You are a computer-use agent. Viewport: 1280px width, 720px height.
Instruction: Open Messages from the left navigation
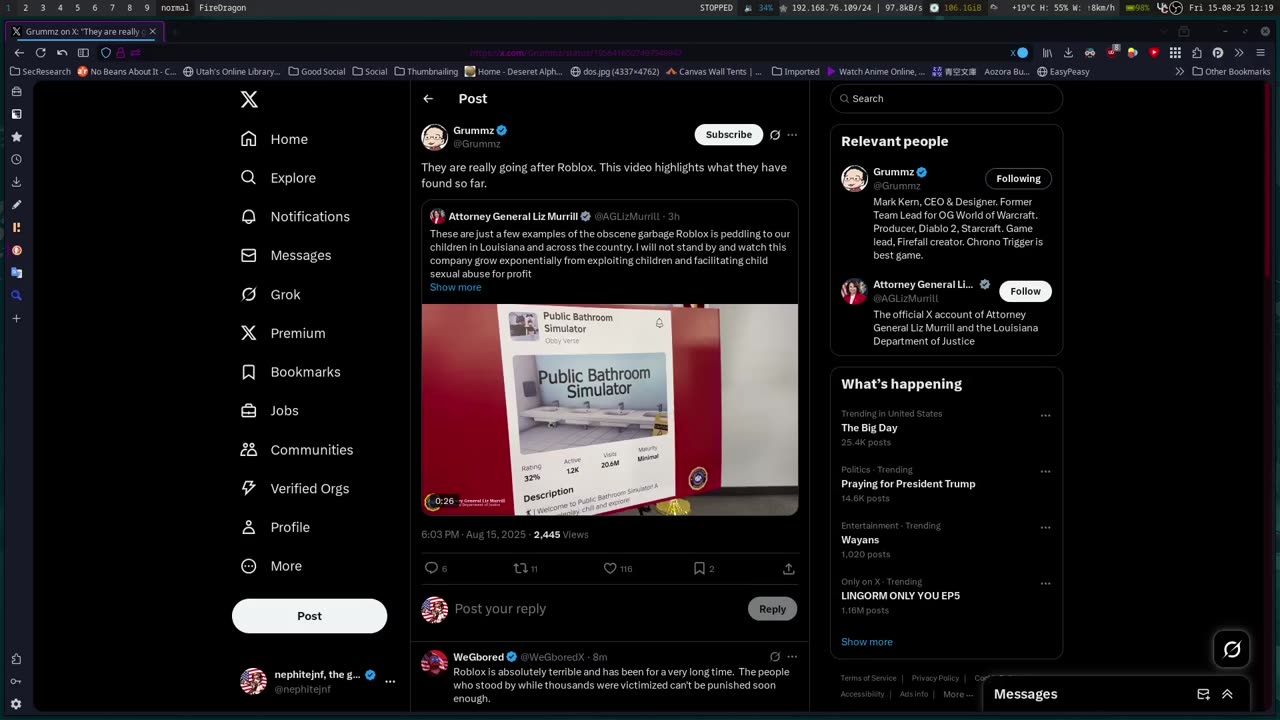(287, 255)
